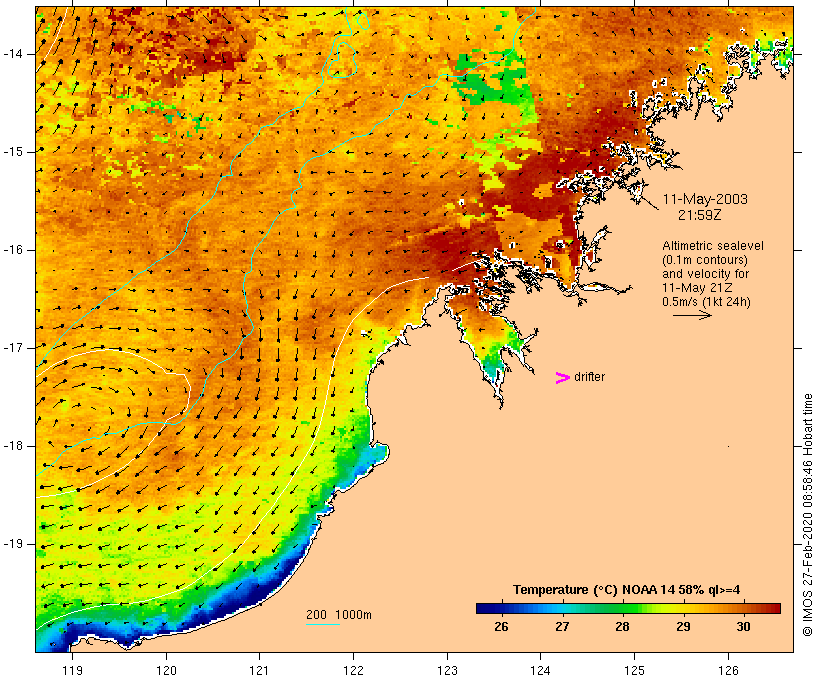Click the latitude label '-18'
Screen dimensions: 820x680
coord(13,446)
